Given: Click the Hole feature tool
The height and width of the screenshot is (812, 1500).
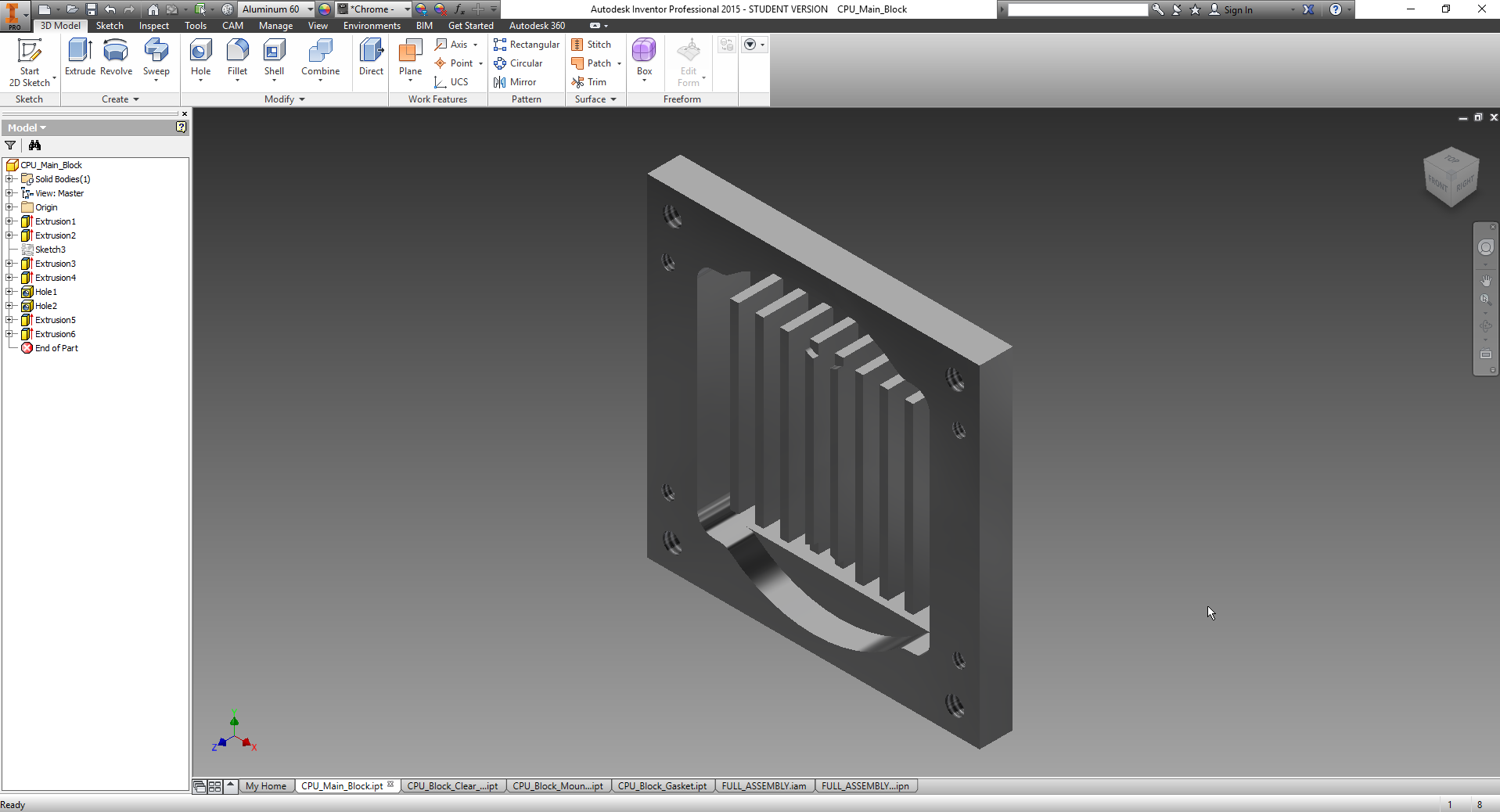Looking at the screenshot, I should click(200, 58).
